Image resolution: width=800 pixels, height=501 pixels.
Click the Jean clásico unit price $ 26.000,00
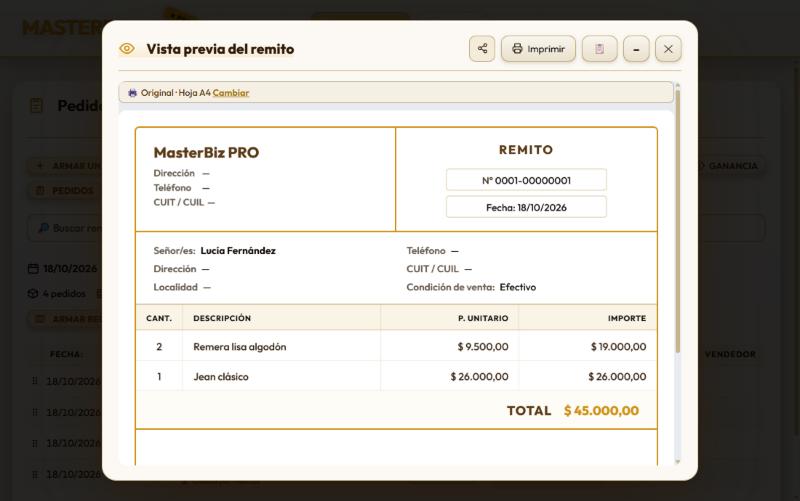[479, 377]
